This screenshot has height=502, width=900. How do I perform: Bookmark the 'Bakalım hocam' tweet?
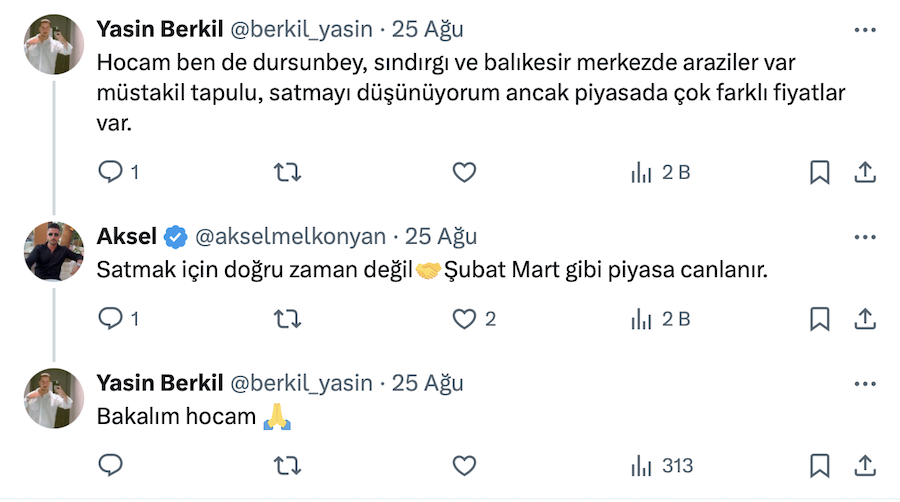click(x=819, y=466)
